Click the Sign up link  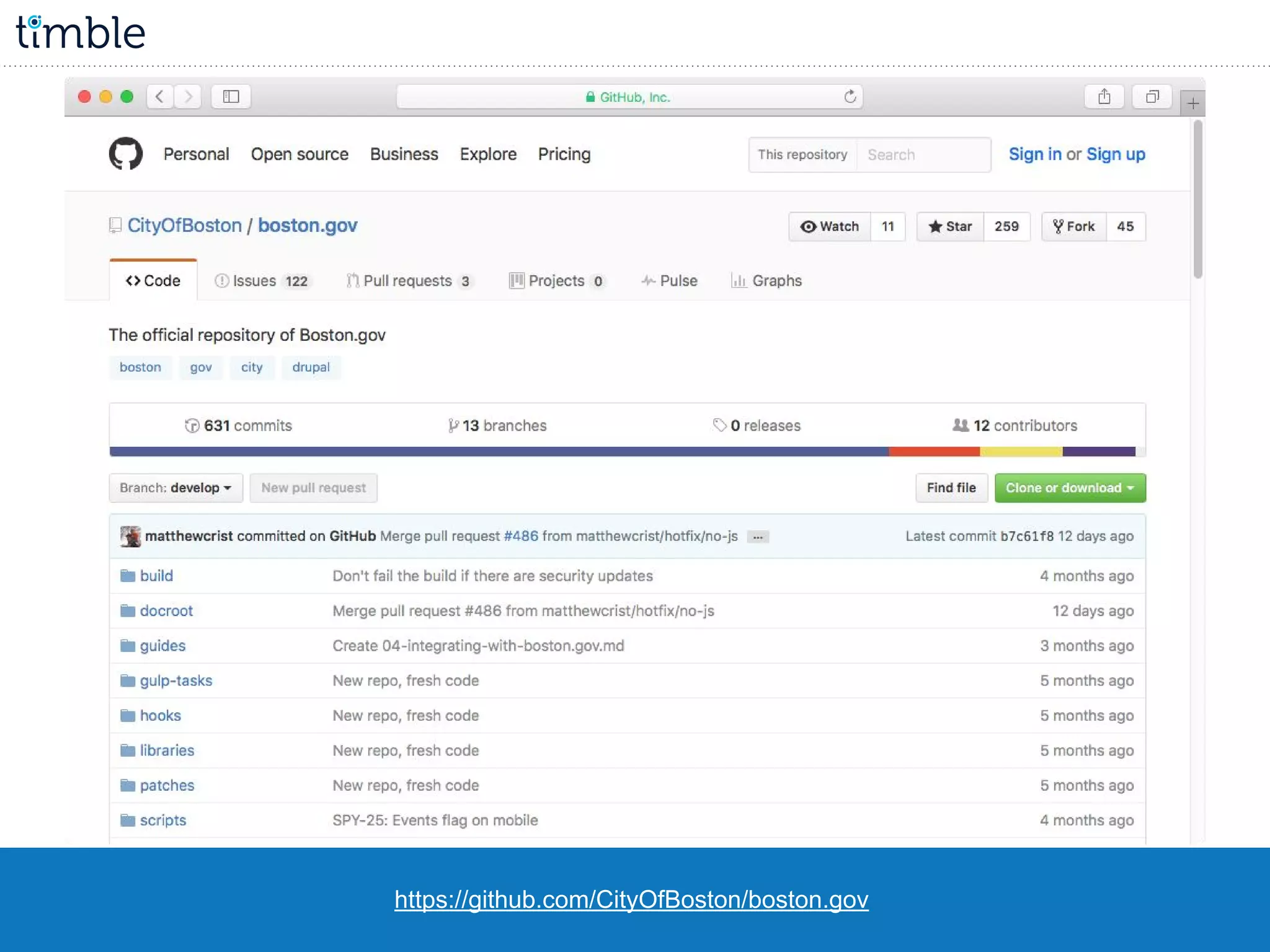pyautogui.click(x=1115, y=154)
